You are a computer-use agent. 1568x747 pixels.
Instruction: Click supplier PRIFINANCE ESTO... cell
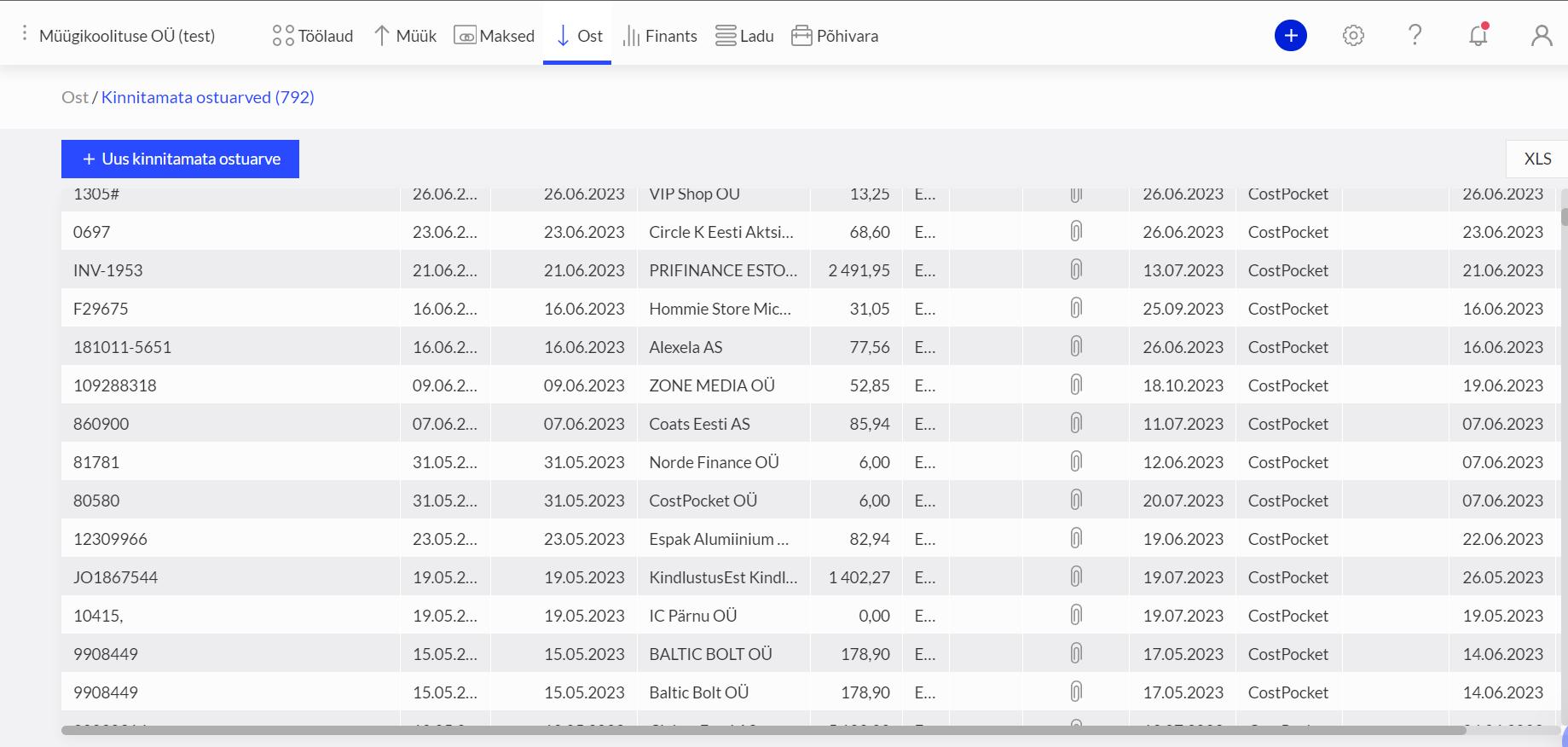723,270
